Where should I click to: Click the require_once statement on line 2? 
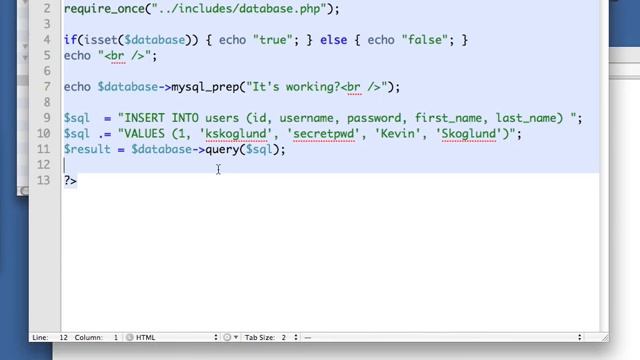click(x=202, y=9)
